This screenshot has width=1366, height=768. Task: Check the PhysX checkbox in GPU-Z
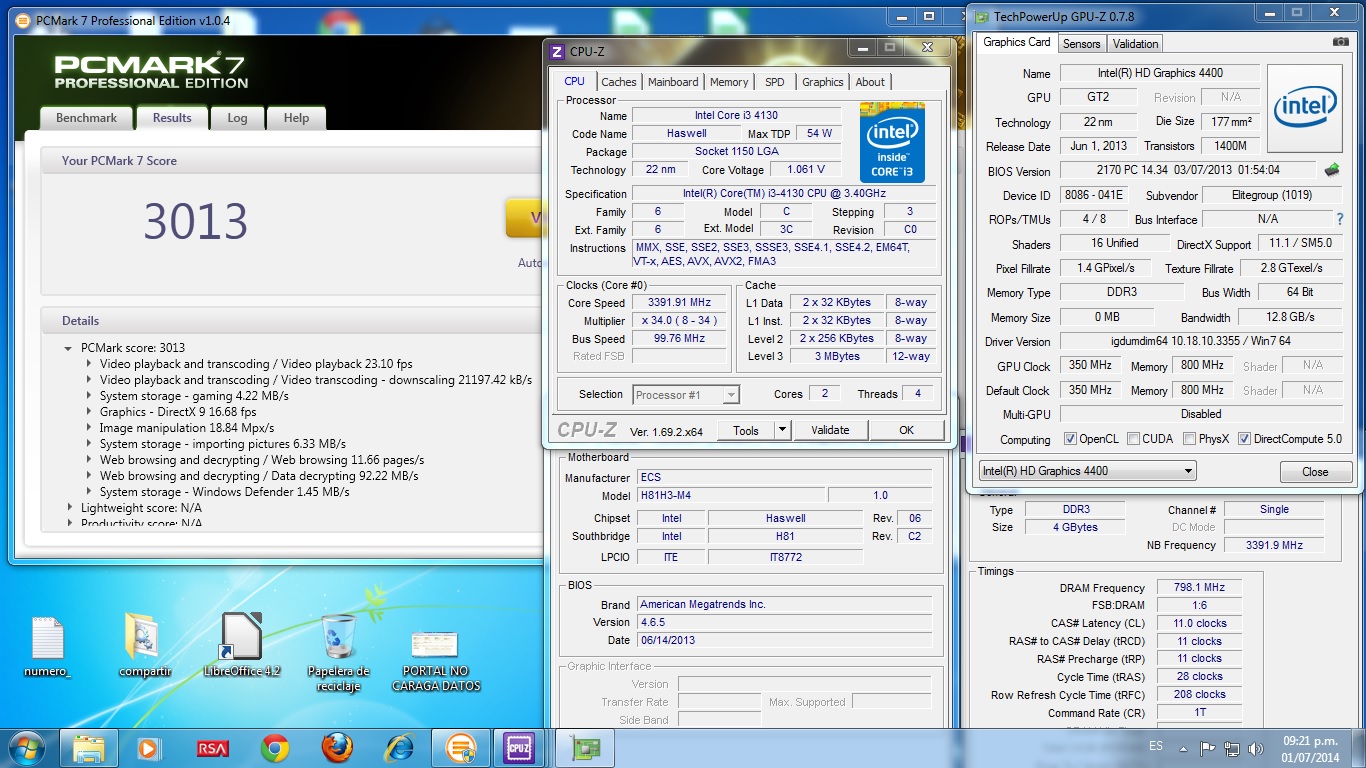coord(1189,439)
